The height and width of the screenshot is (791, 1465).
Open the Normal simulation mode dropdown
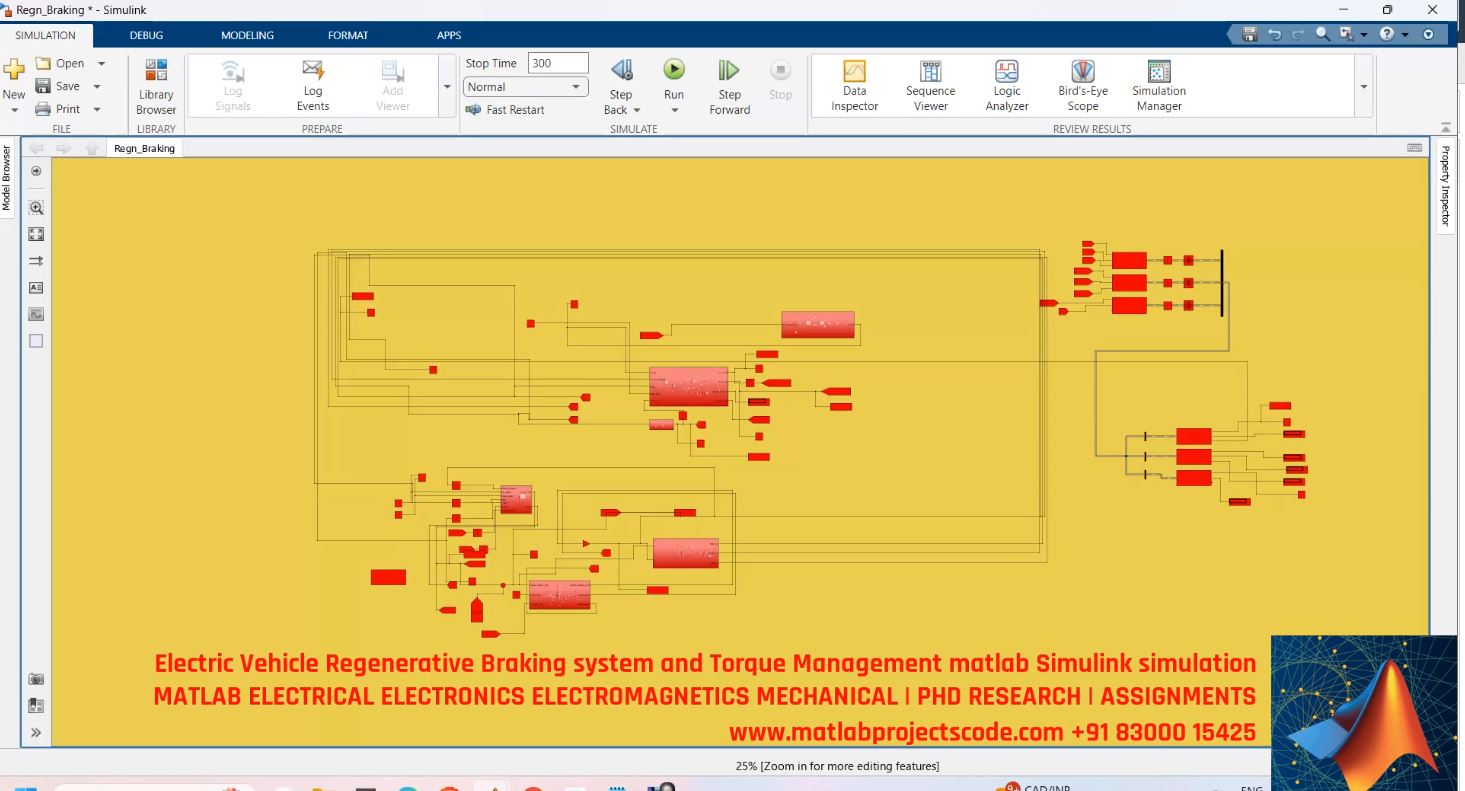[x=576, y=87]
